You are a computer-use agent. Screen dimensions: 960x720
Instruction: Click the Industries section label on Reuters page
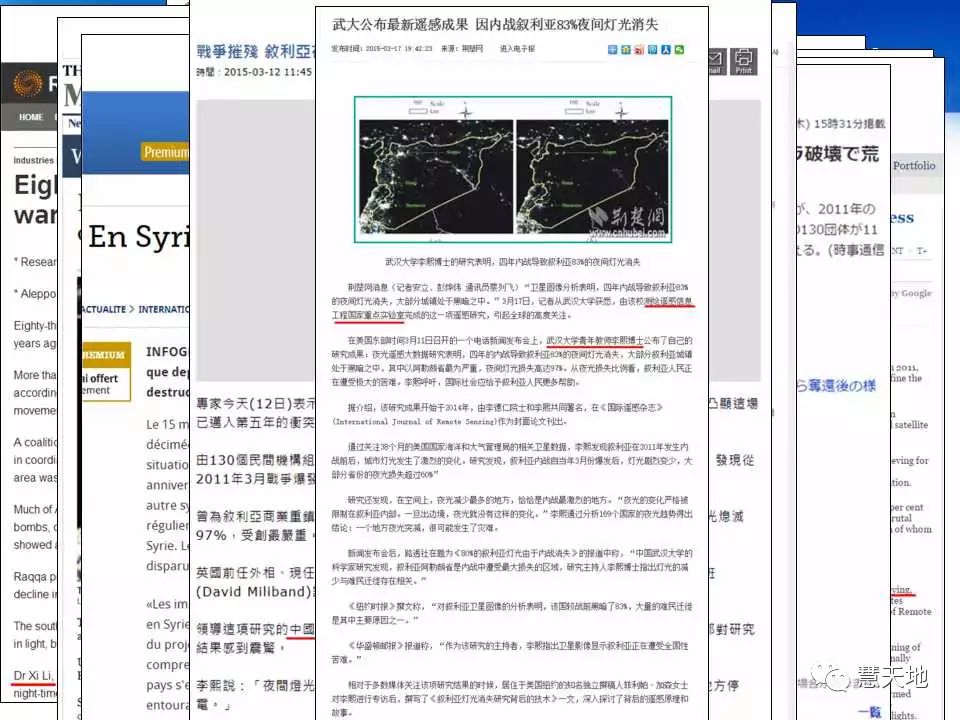[34, 160]
